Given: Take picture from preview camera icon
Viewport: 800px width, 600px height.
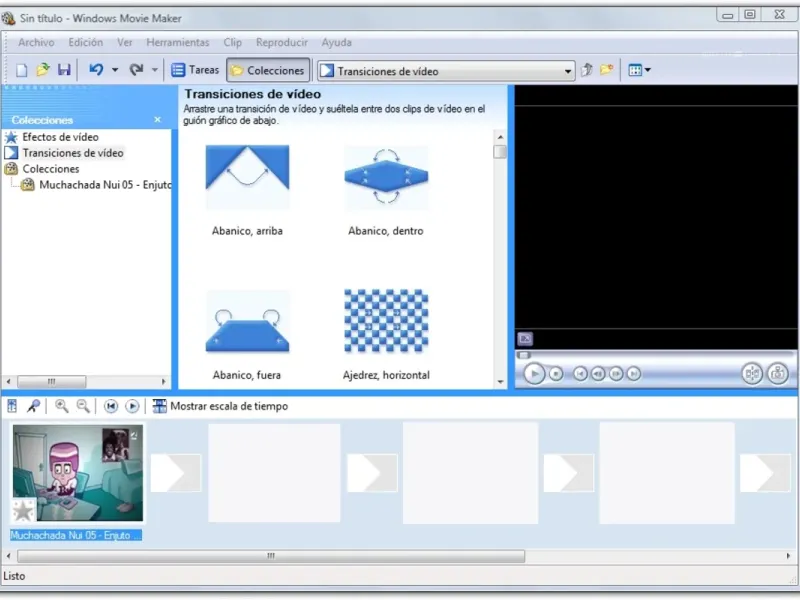Looking at the screenshot, I should 778,374.
